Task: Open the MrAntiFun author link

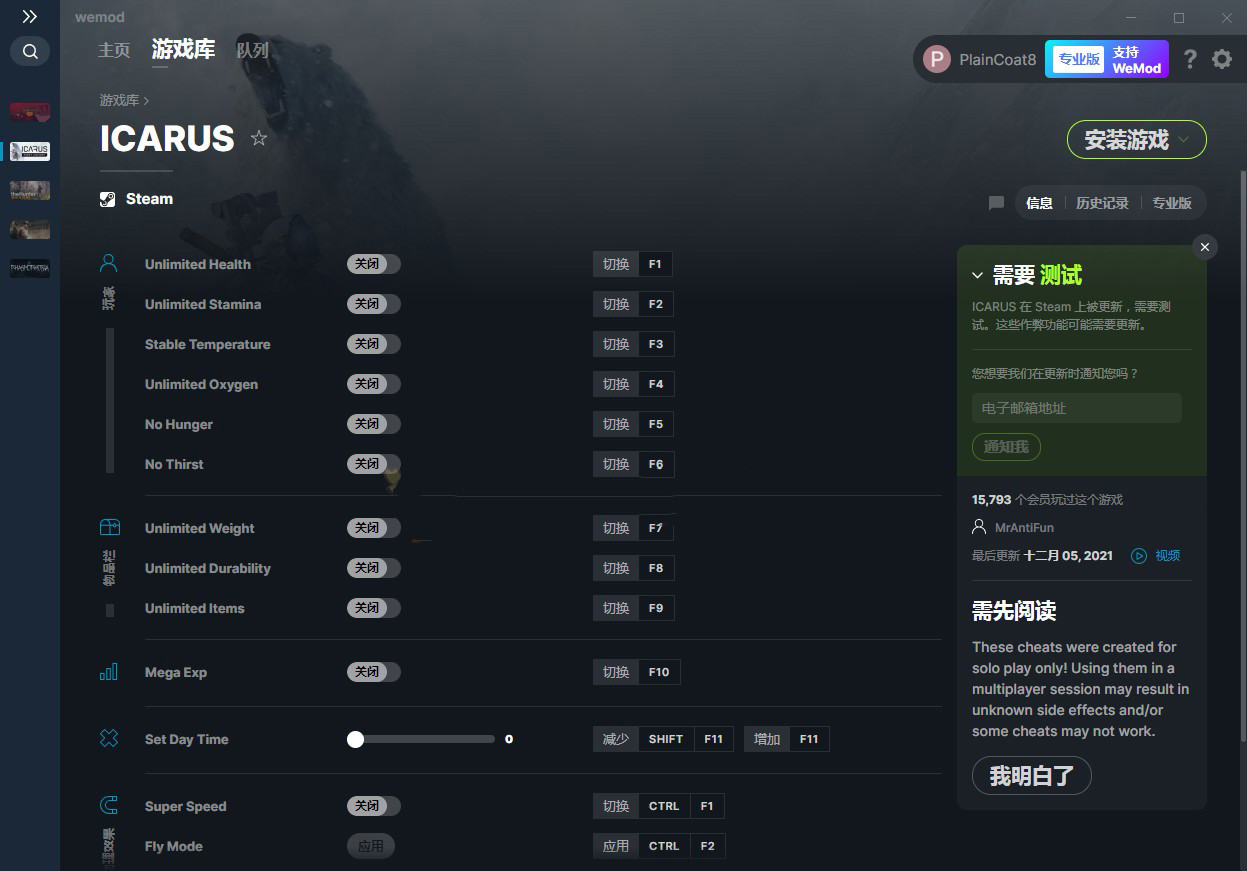Action: (1024, 527)
